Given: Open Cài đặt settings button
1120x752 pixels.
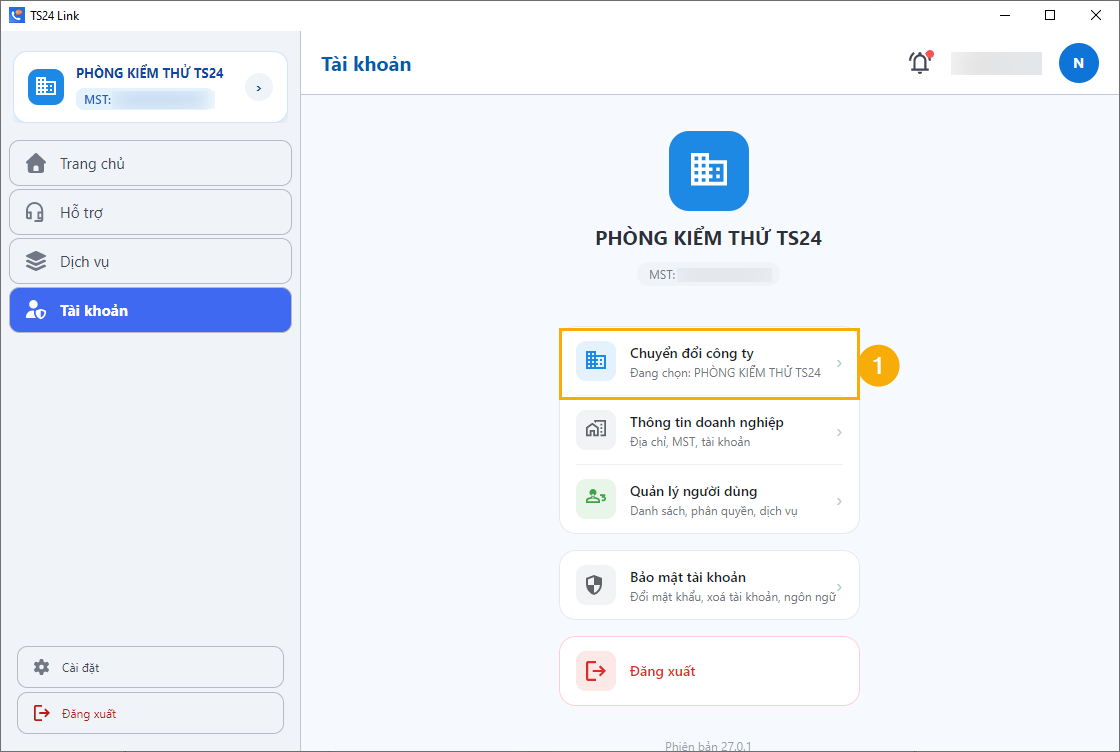Looking at the screenshot, I should tap(150, 667).
